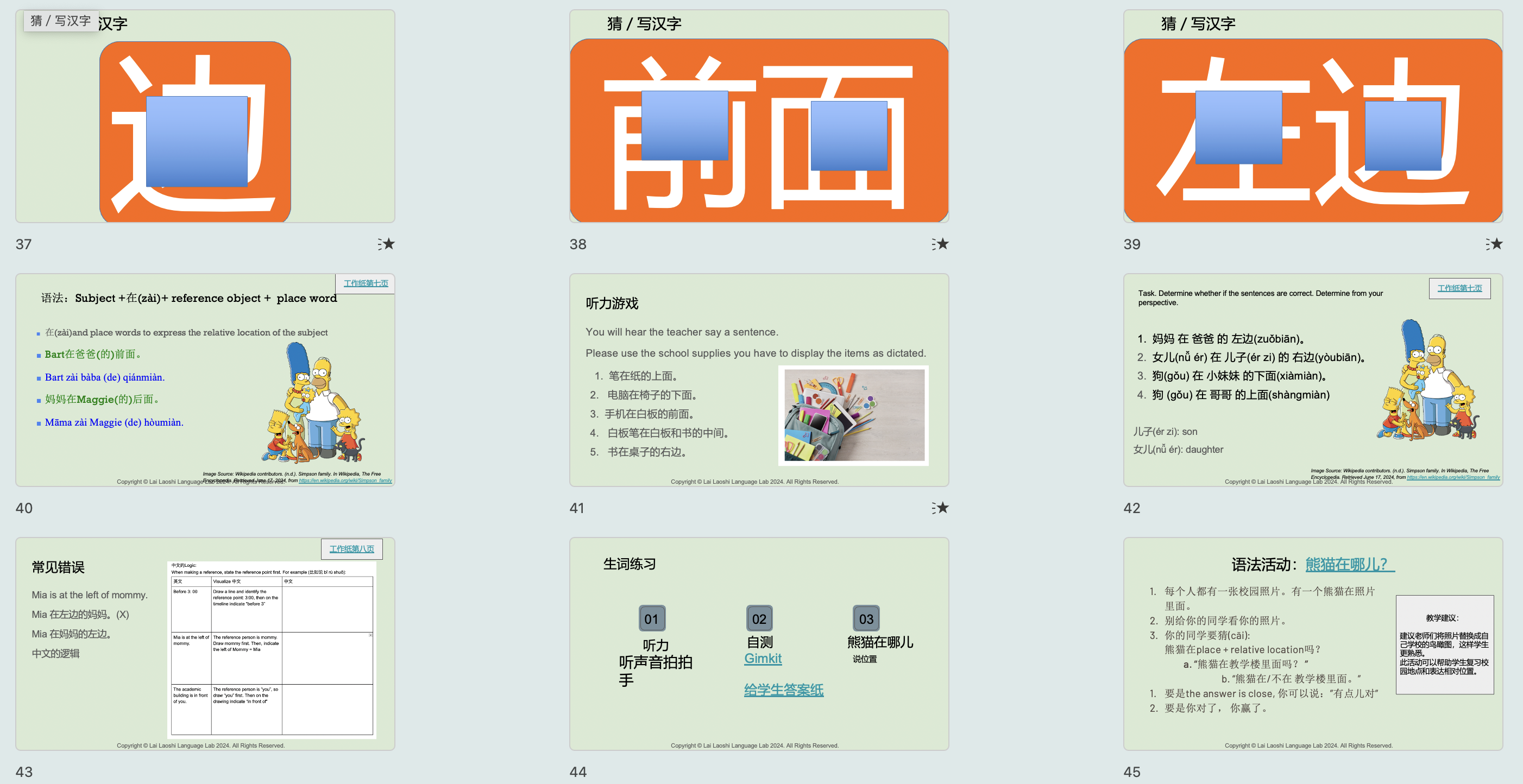Select slide 43 常见错误 thumbnail
The width and height of the screenshot is (1523, 784).
pos(205,644)
